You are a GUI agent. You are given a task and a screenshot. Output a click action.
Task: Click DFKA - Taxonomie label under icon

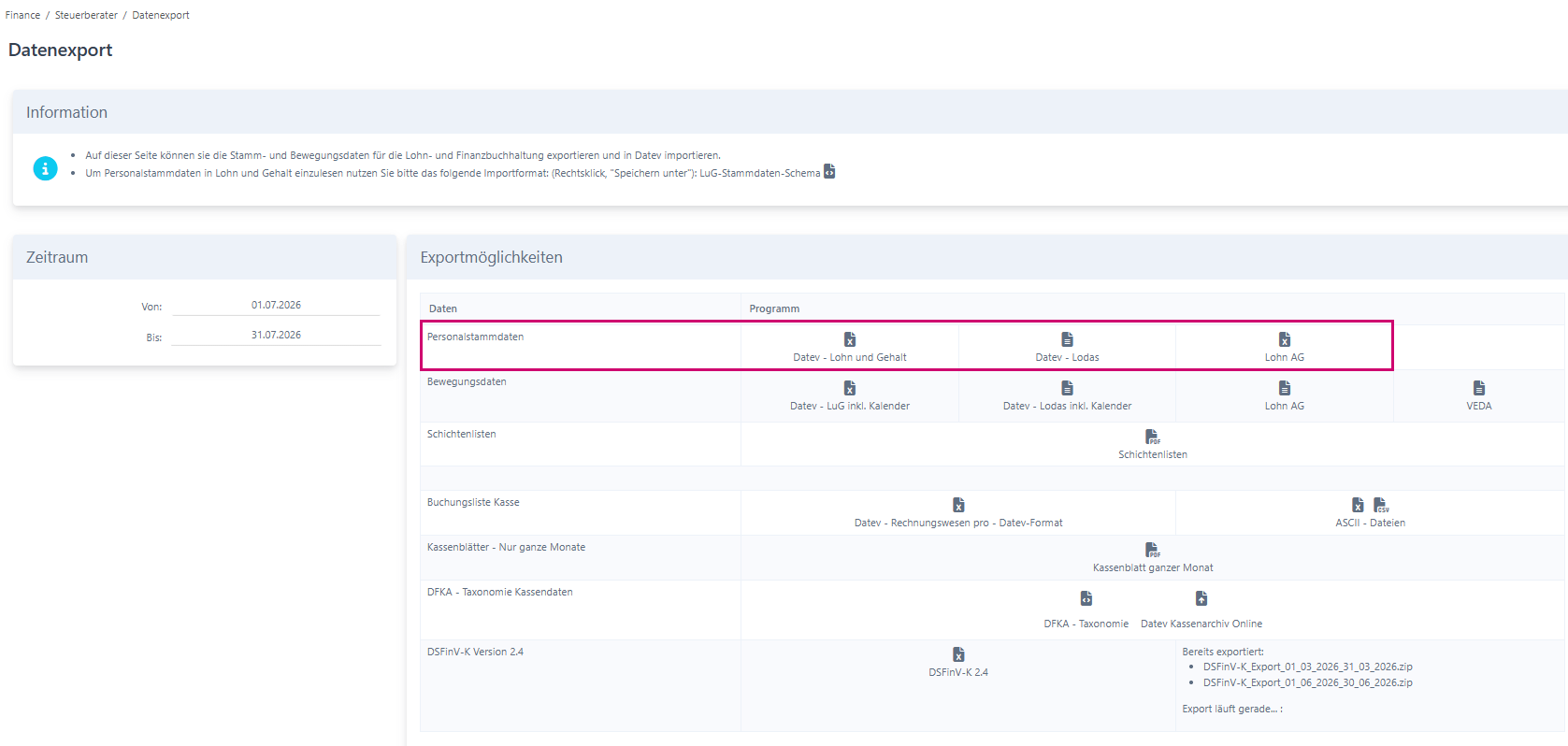click(1086, 624)
